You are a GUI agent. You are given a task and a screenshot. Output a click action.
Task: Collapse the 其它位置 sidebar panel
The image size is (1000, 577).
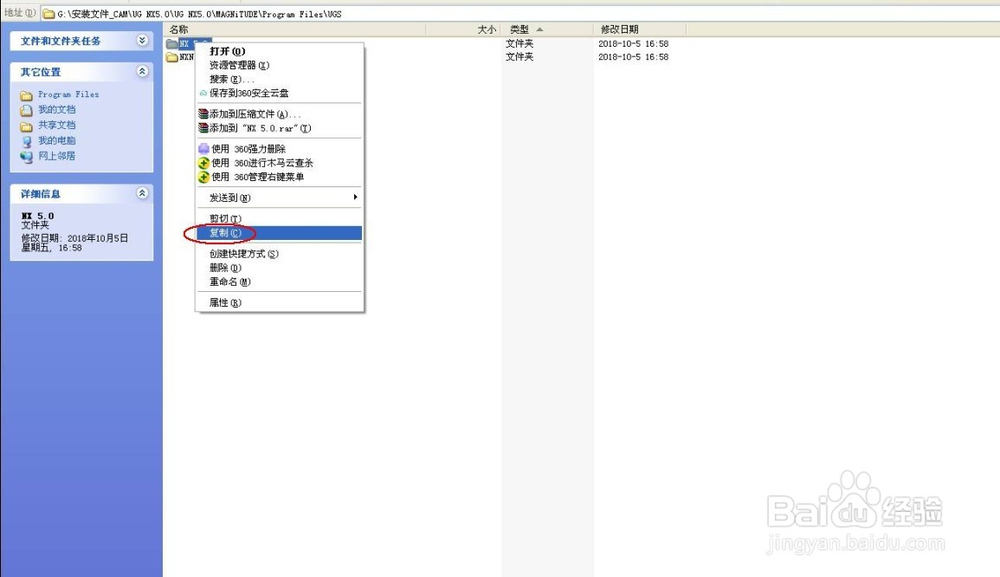point(144,71)
